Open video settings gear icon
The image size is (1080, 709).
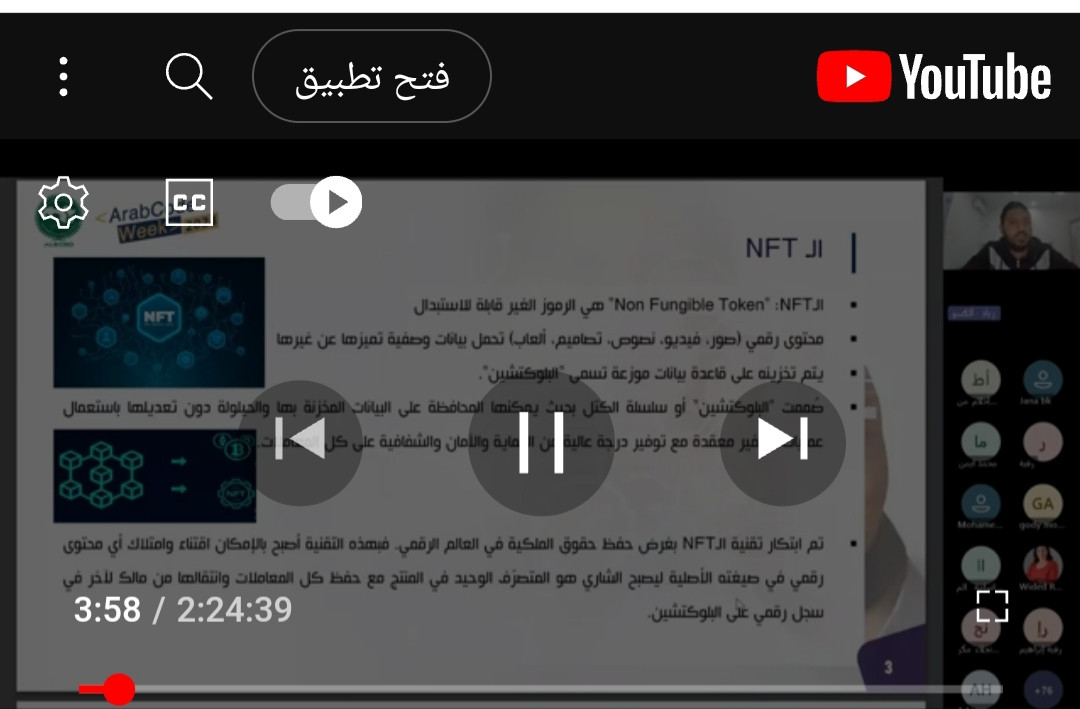coord(63,203)
